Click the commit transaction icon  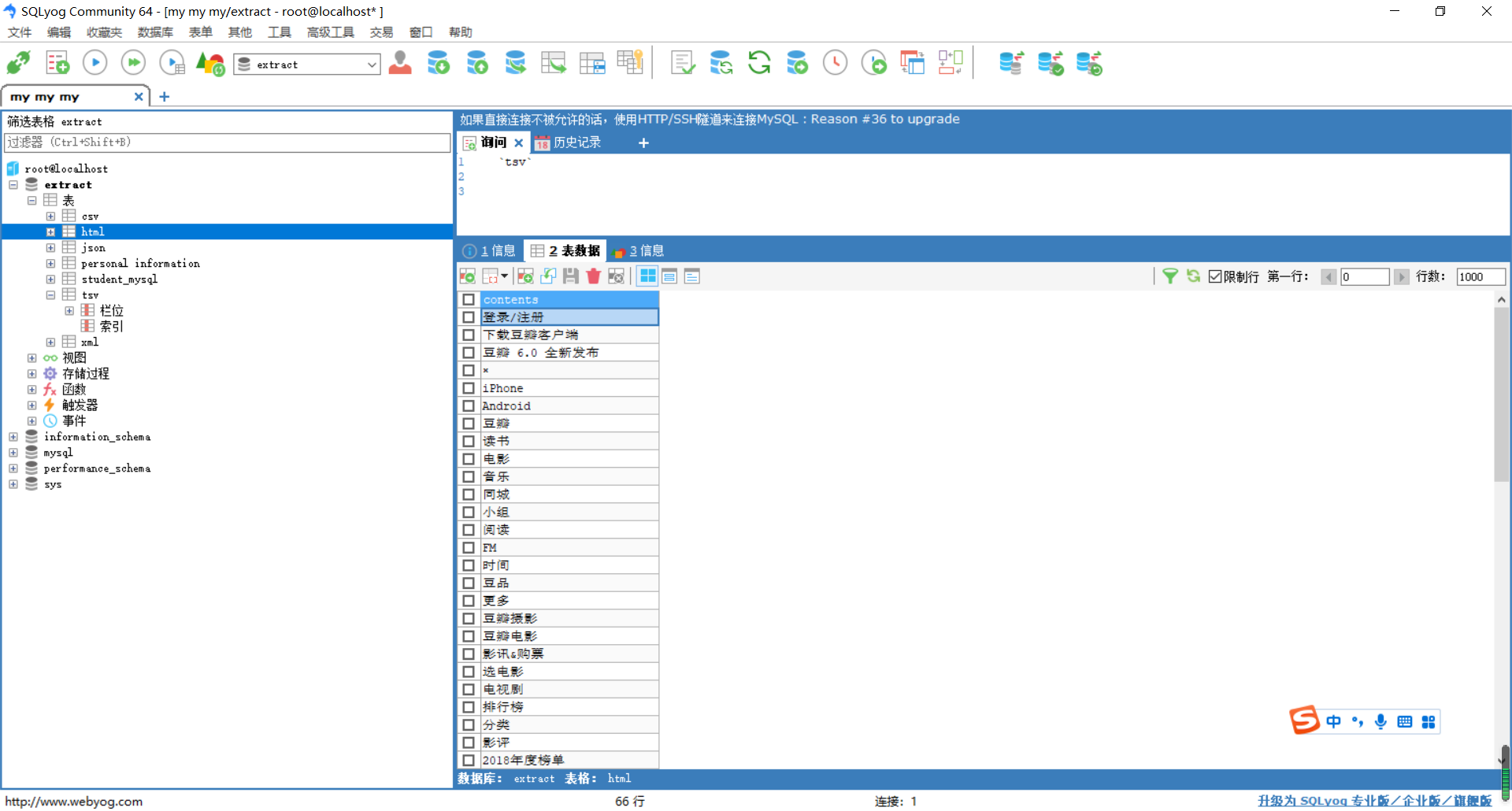[1051, 62]
